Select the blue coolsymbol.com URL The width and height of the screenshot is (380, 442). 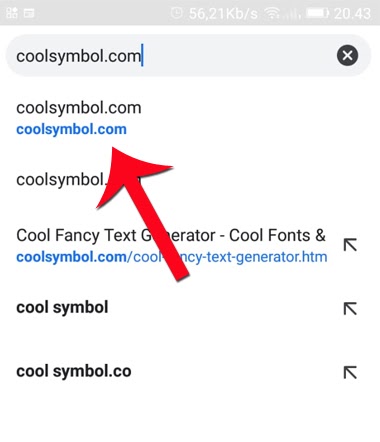[71, 129]
